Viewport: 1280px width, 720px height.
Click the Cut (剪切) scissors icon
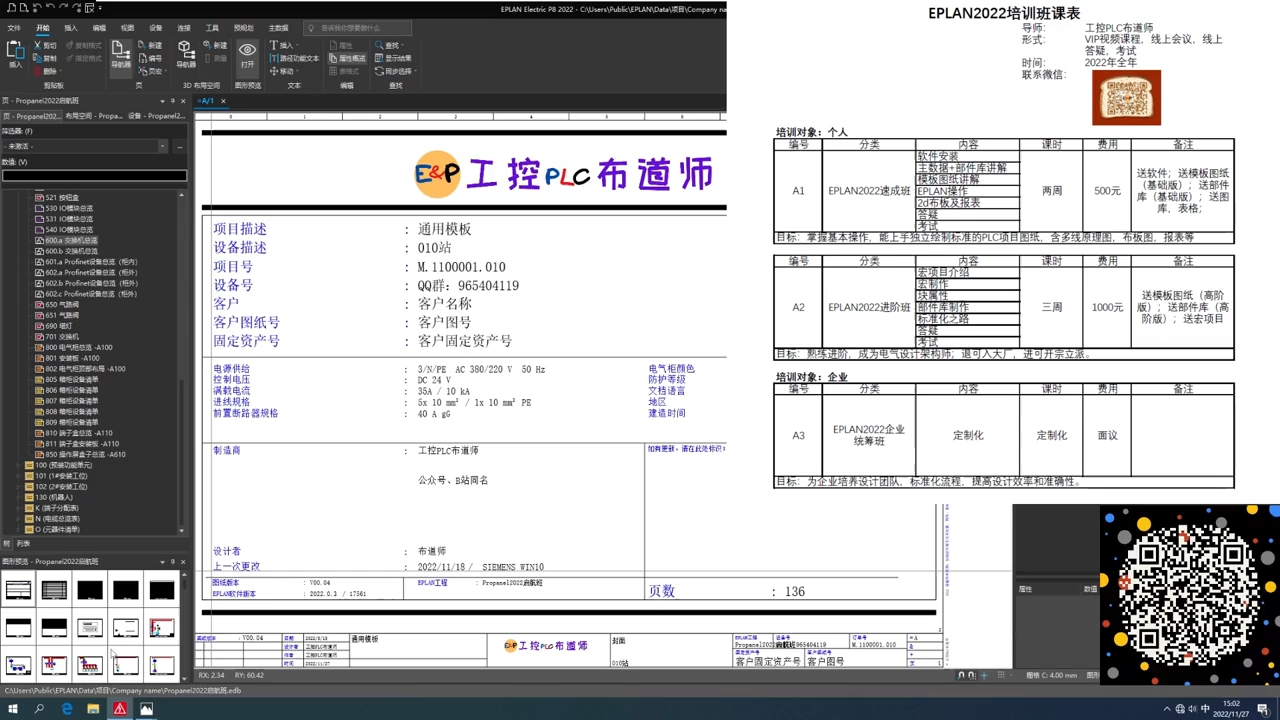pos(37,46)
